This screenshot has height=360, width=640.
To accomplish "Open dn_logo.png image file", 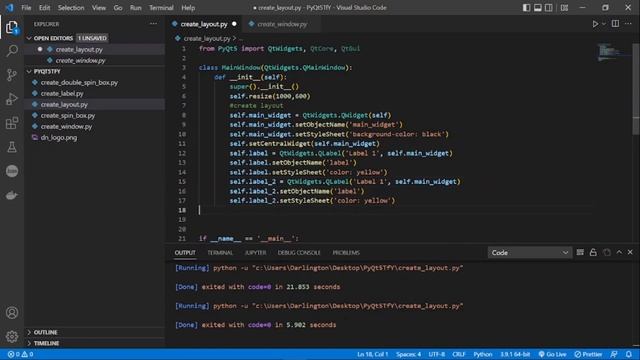I will click(x=59, y=138).
